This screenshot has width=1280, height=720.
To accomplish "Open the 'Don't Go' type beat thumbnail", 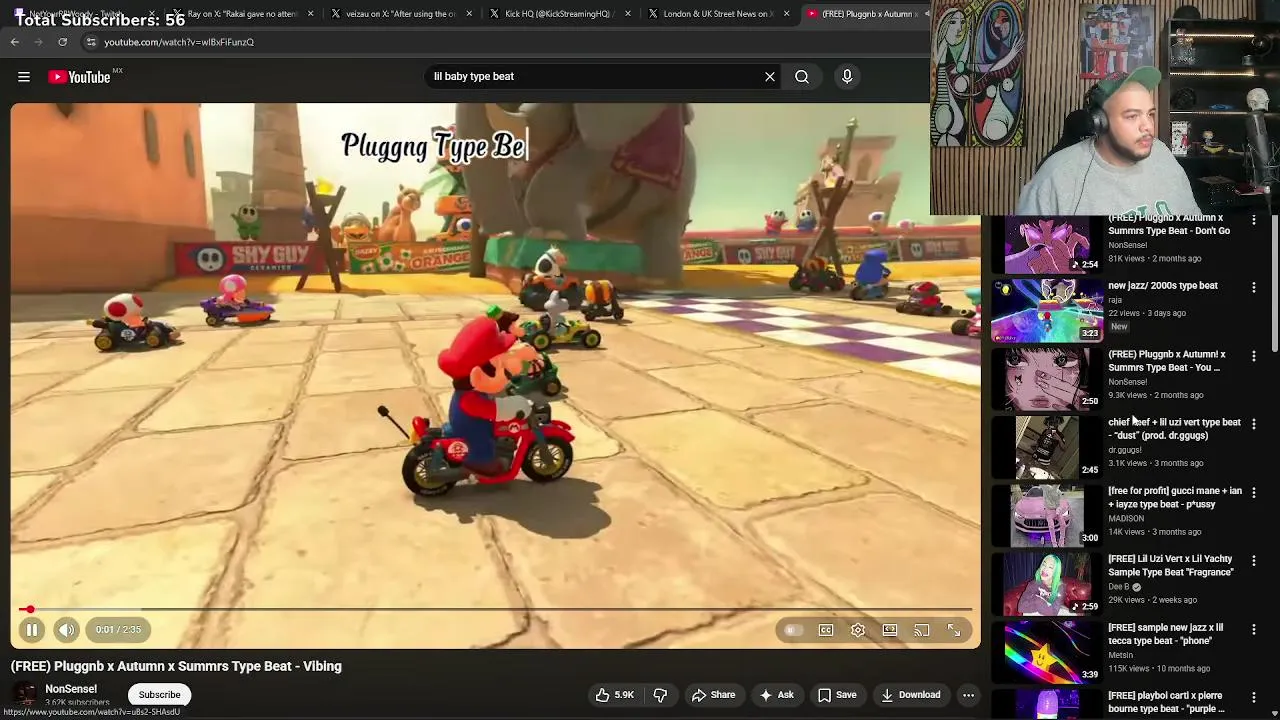I will pos(1047,243).
